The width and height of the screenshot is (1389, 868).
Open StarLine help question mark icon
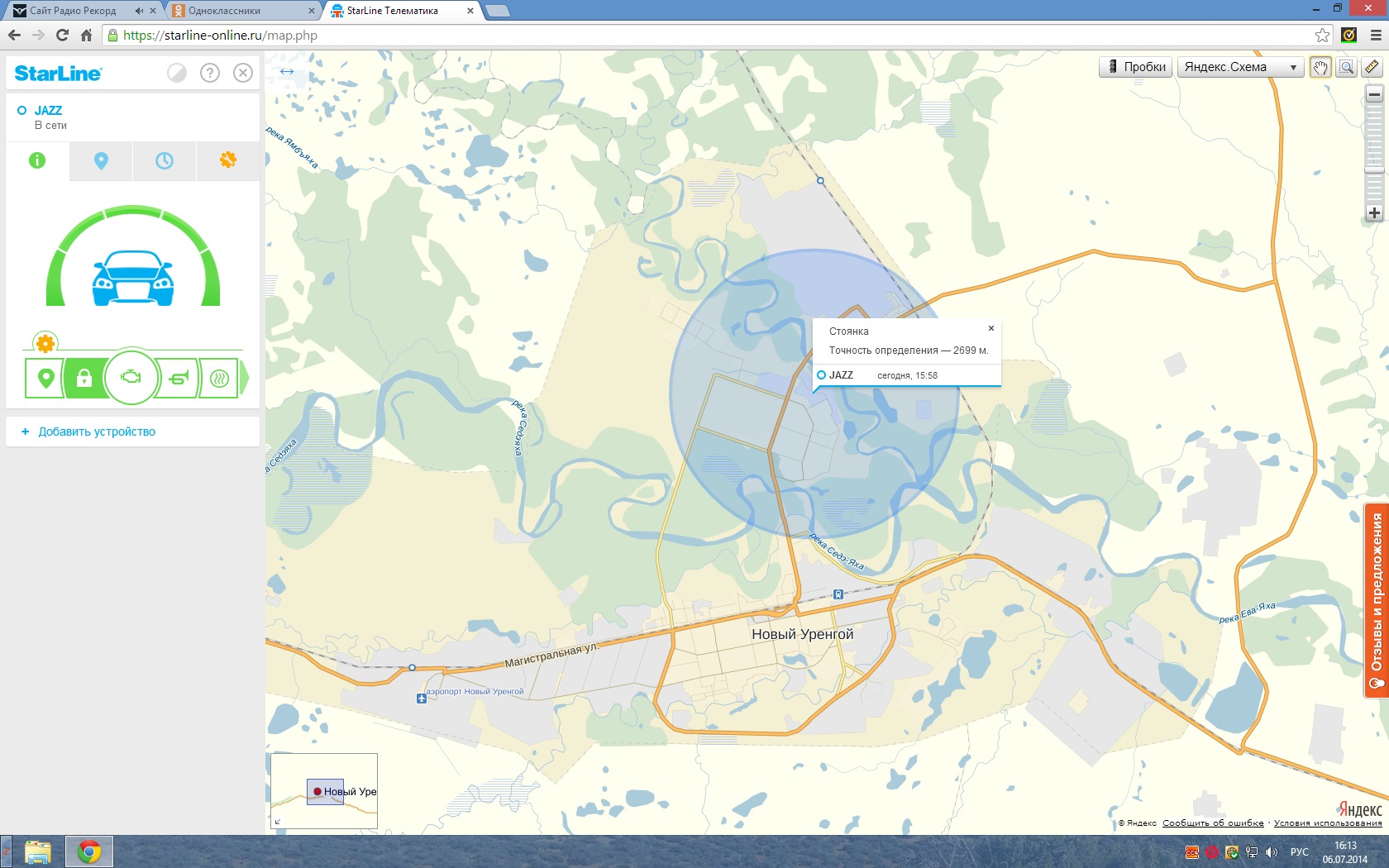tap(210, 73)
